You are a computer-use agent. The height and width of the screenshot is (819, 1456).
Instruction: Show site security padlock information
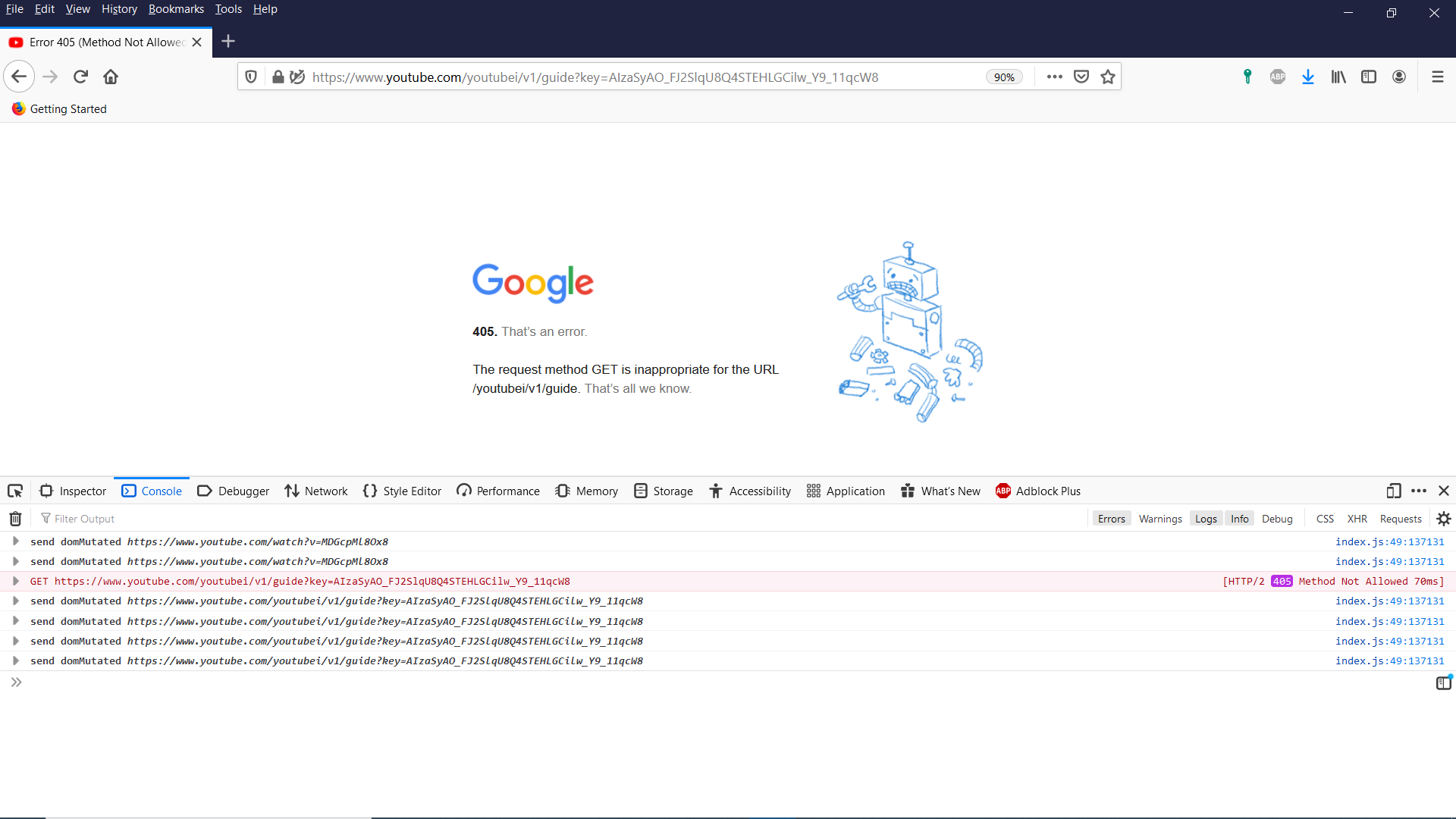pyautogui.click(x=278, y=77)
